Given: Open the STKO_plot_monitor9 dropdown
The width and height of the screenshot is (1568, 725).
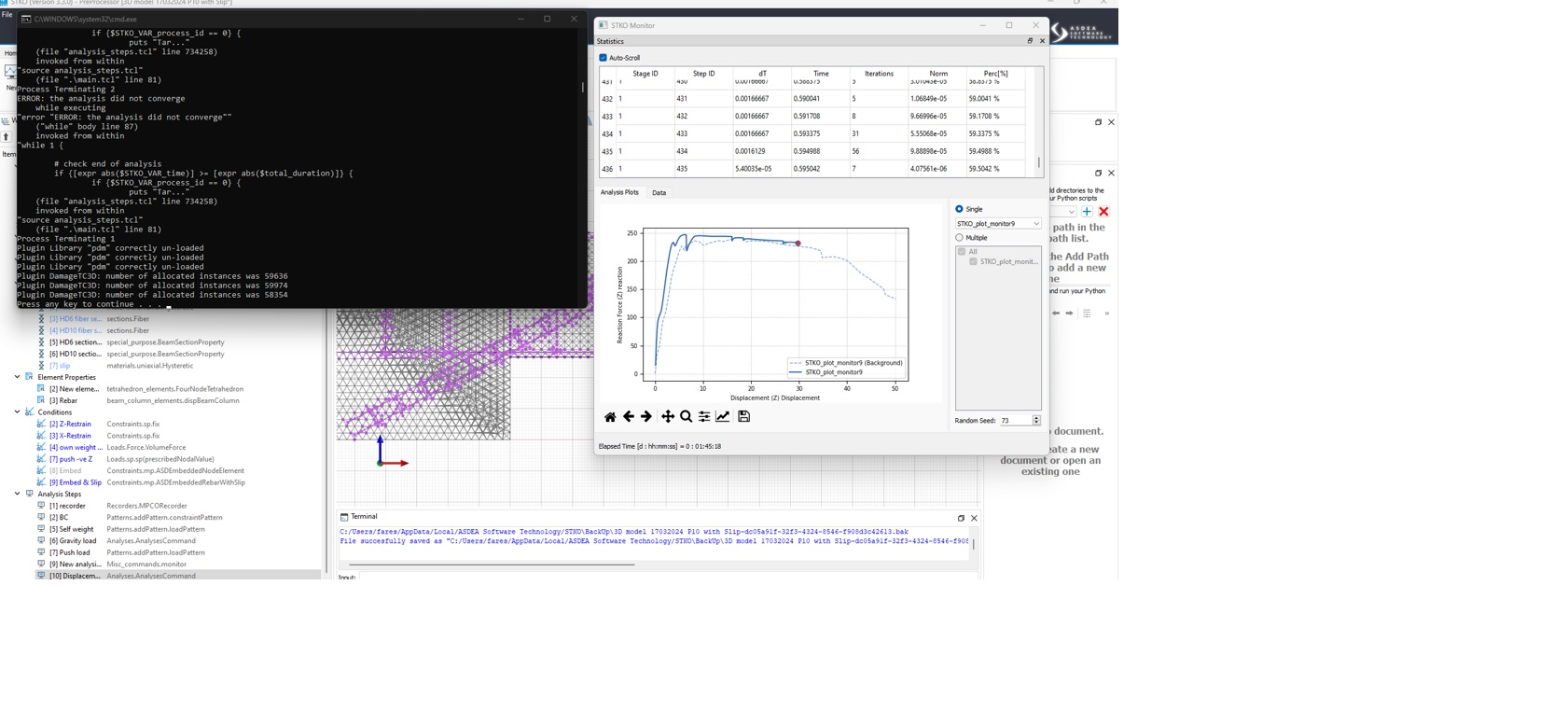Looking at the screenshot, I should pos(998,224).
